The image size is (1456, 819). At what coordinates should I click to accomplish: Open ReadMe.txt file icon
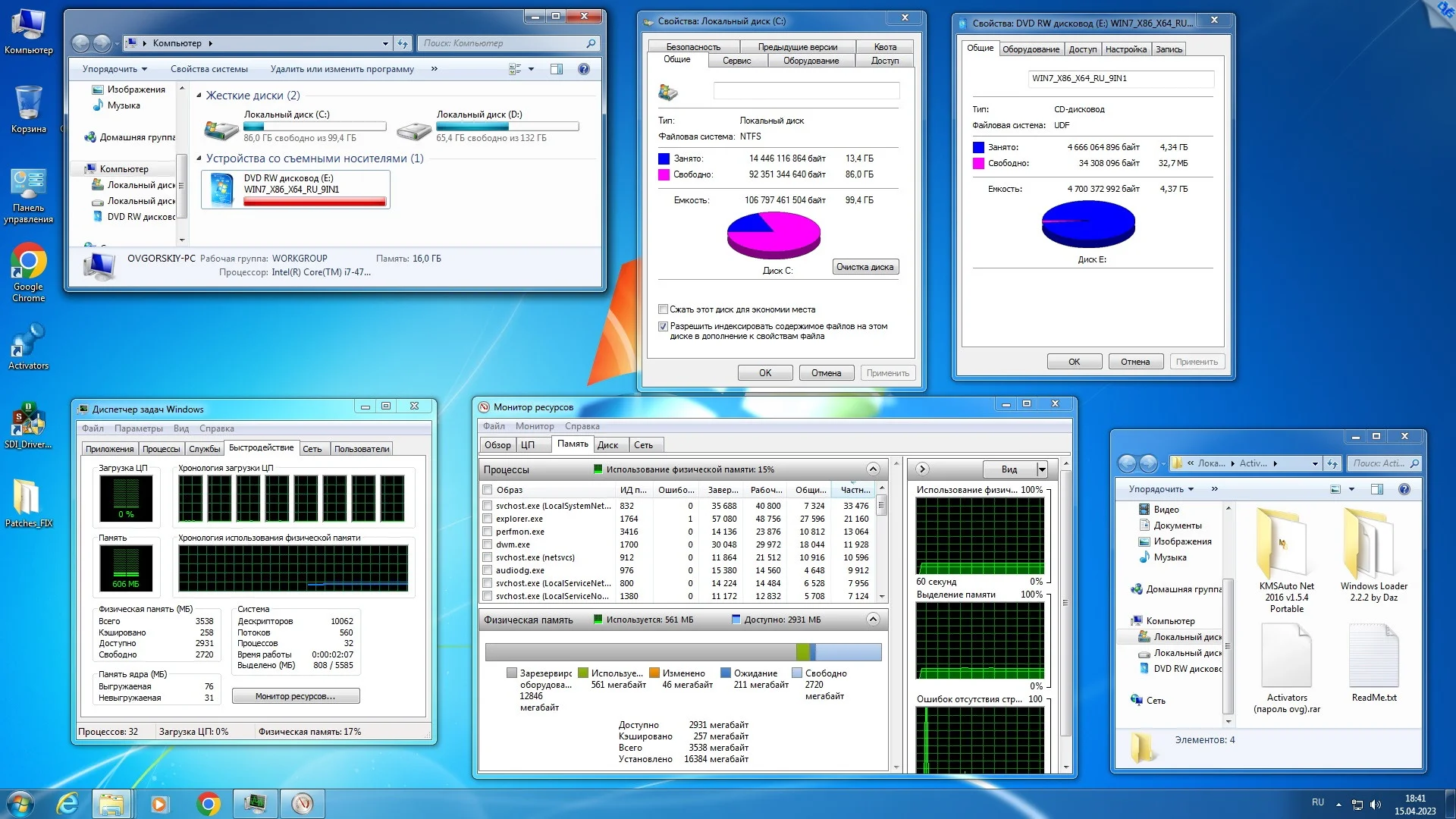(1373, 656)
